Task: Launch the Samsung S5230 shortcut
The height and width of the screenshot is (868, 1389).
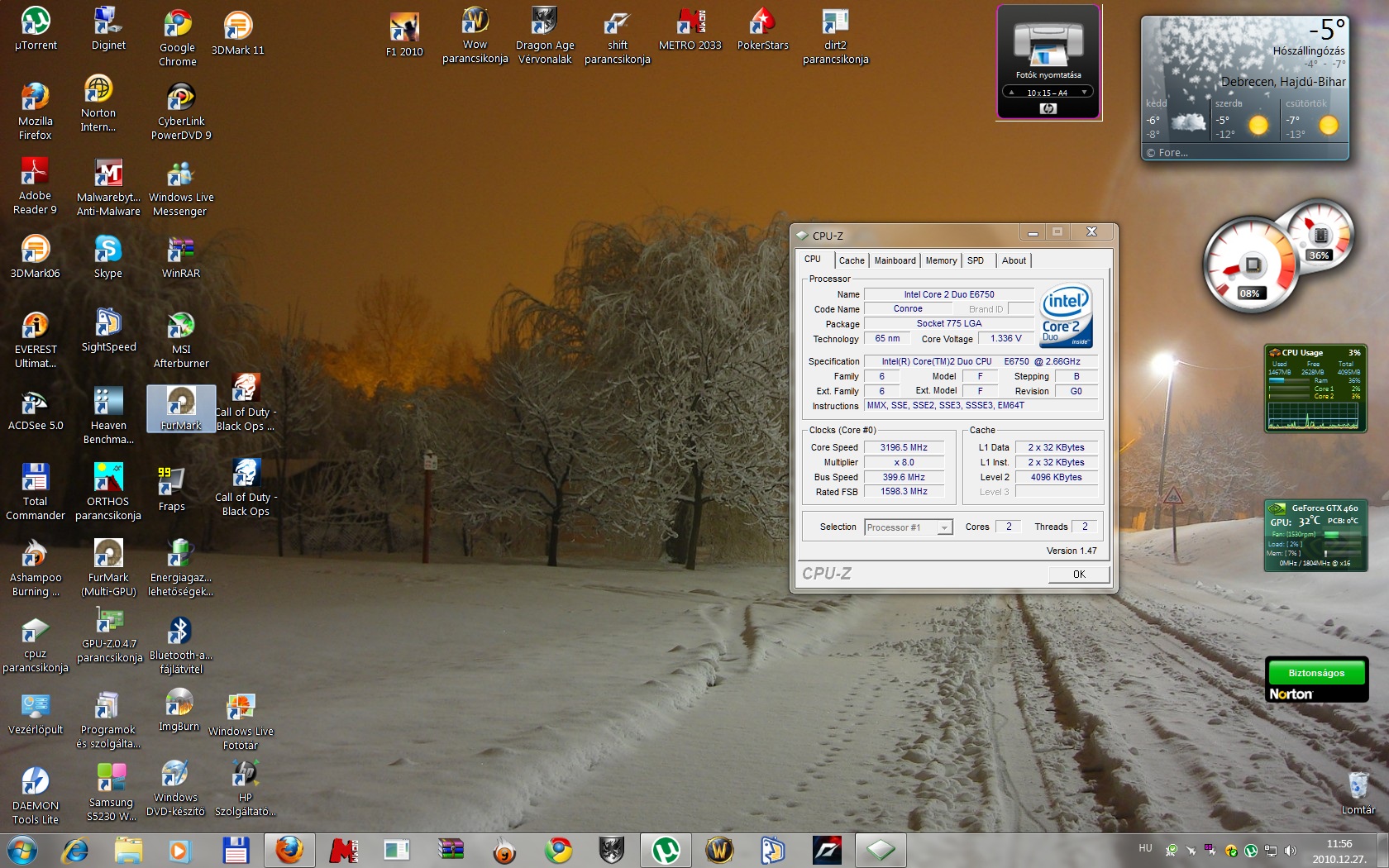Action: tap(111, 792)
